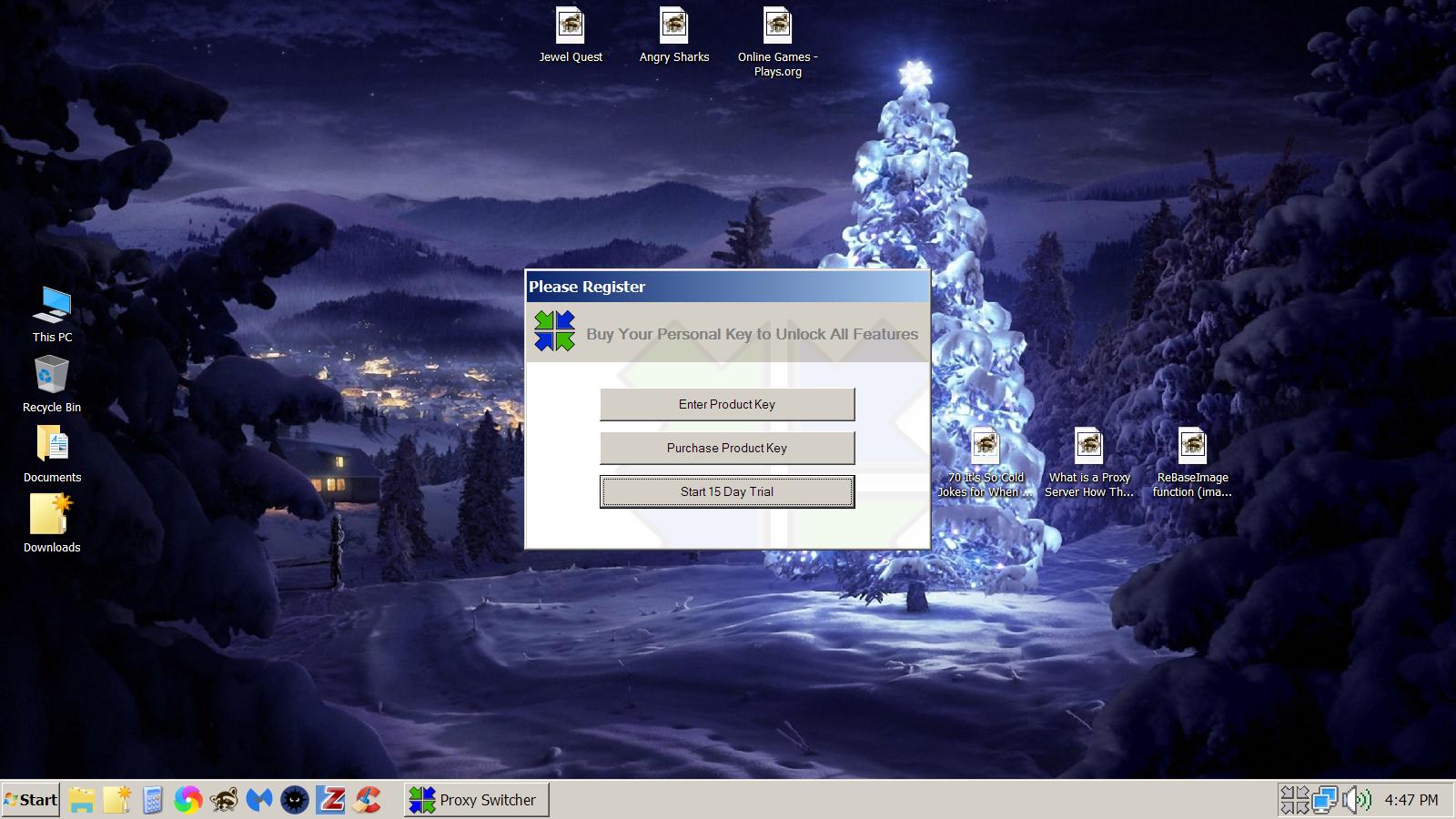Select the Downloads folder on the desktop
Viewport: 1456px width, 819px height.
click(x=52, y=525)
